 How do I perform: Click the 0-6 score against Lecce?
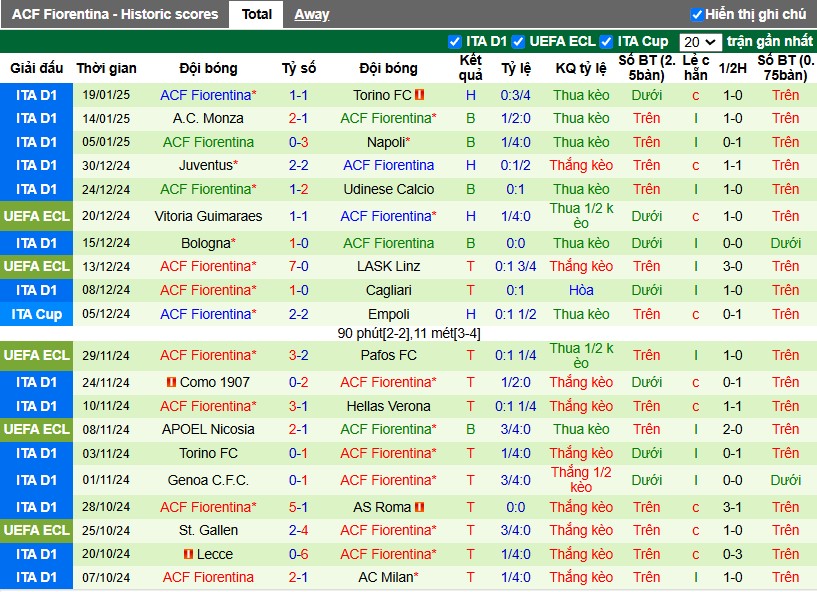coord(299,554)
